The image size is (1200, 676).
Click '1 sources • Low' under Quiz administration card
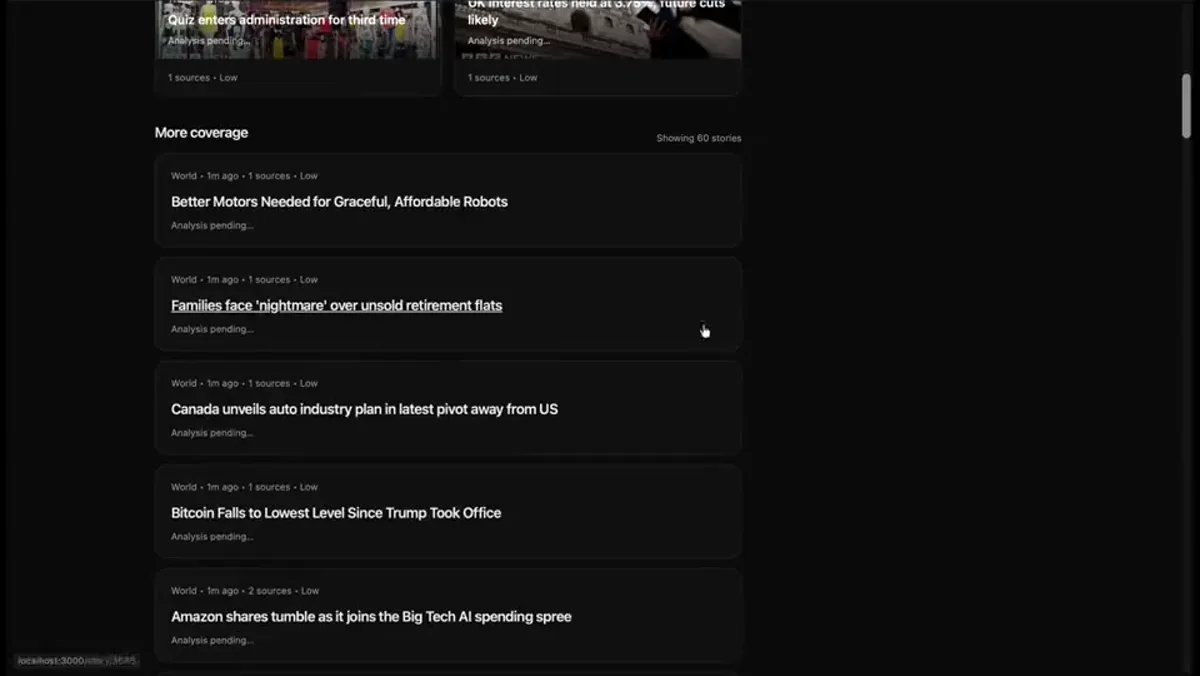point(203,78)
